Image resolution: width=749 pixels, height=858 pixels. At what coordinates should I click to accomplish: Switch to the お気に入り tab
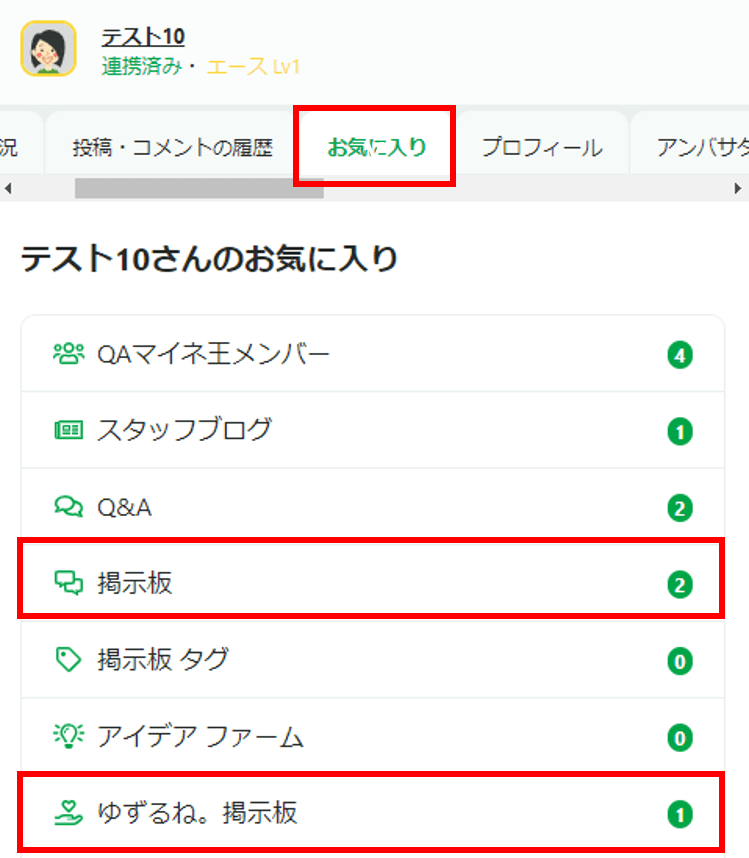376,148
